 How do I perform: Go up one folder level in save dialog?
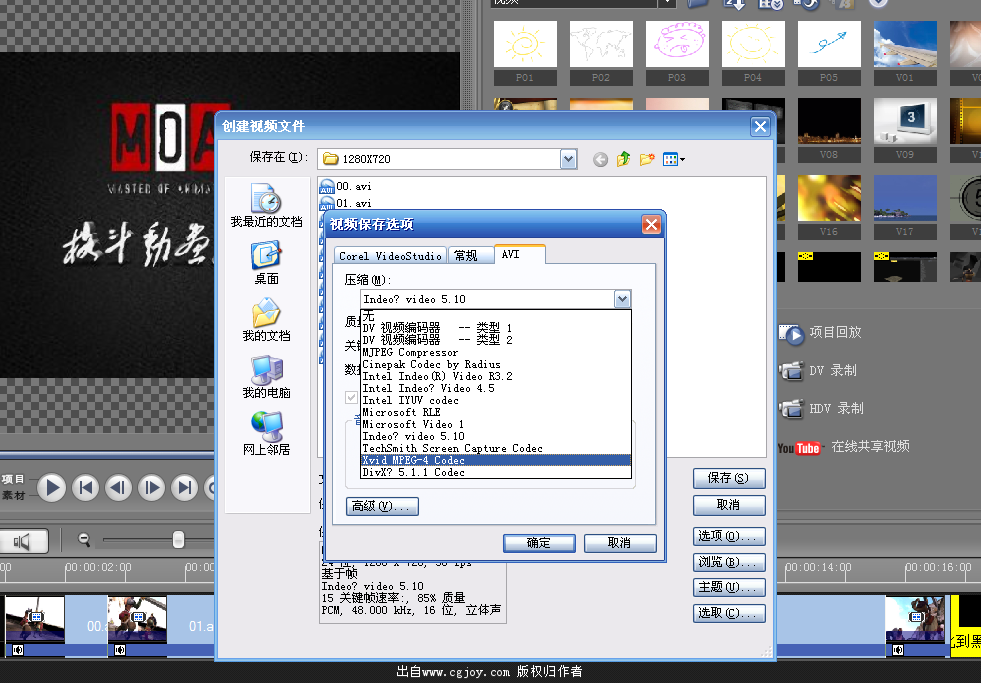pyautogui.click(x=624, y=159)
